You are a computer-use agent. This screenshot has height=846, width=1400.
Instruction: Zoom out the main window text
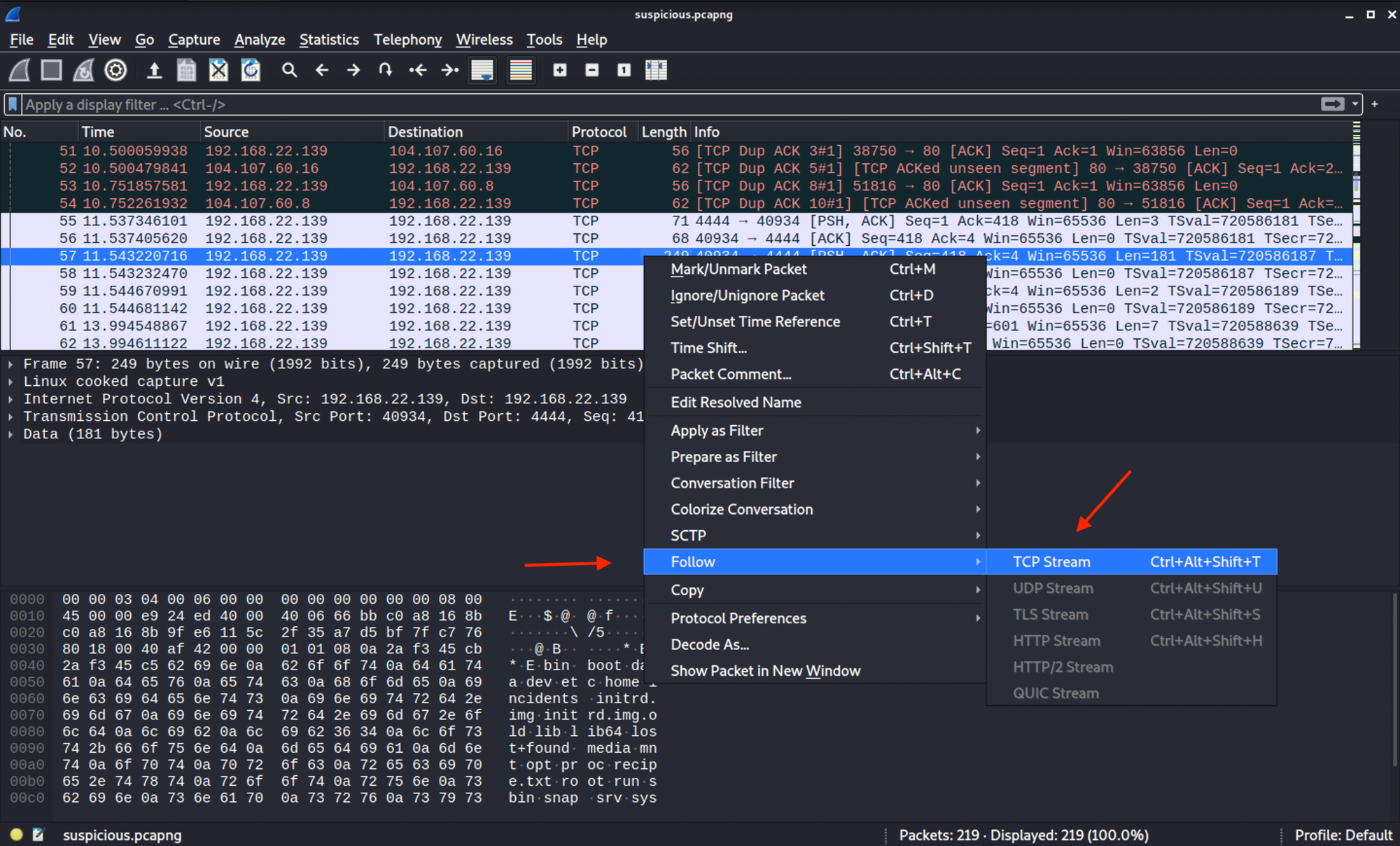click(x=592, y=70)
